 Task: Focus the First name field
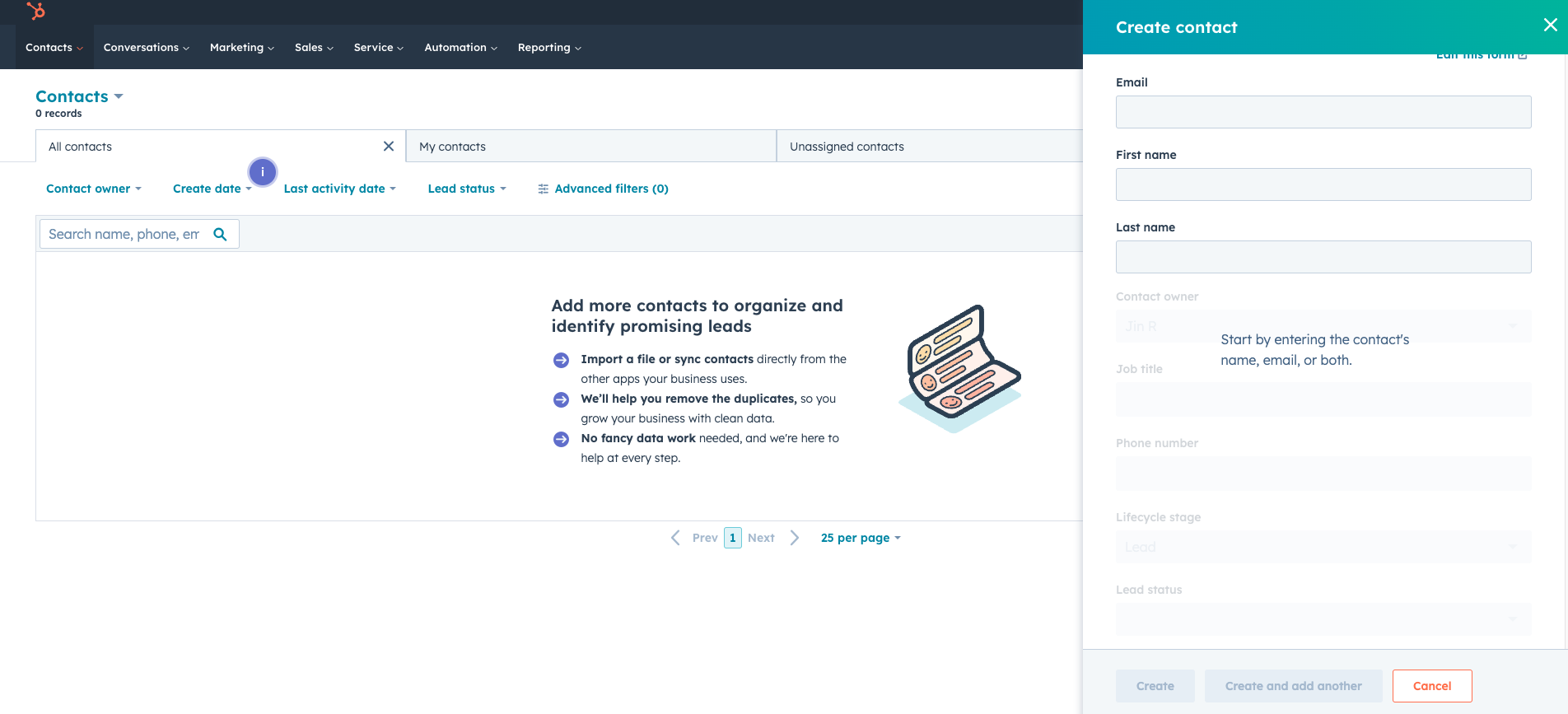[x=1323, y=184]
